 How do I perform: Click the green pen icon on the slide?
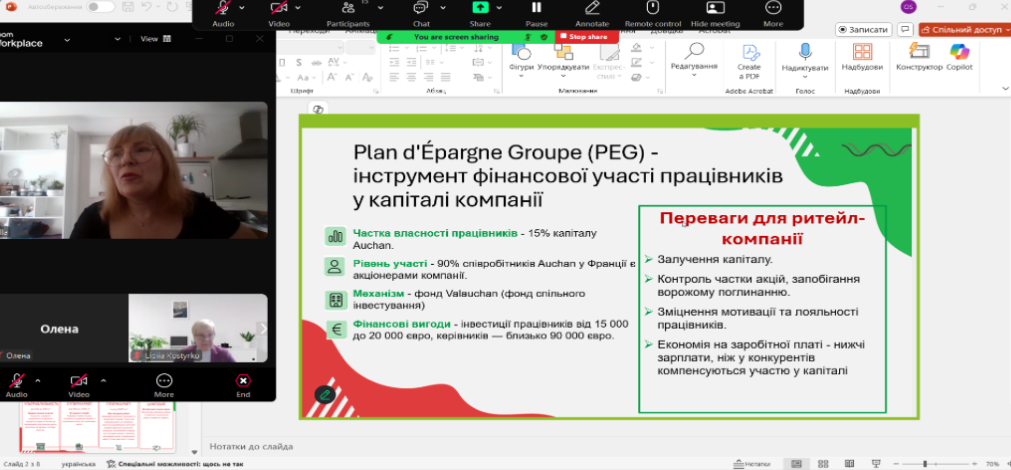325,394
